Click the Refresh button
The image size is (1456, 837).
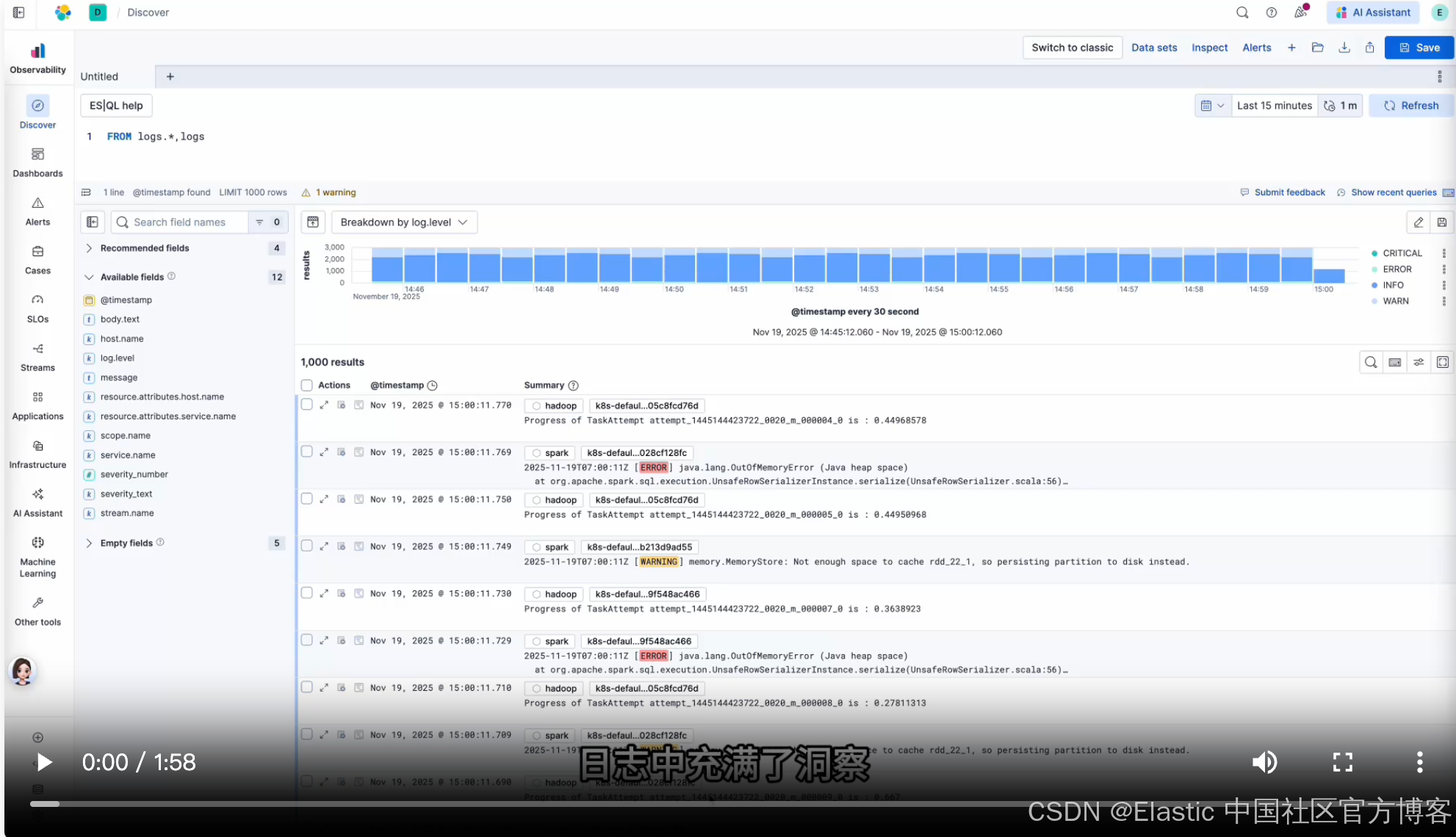(1410, 106)
